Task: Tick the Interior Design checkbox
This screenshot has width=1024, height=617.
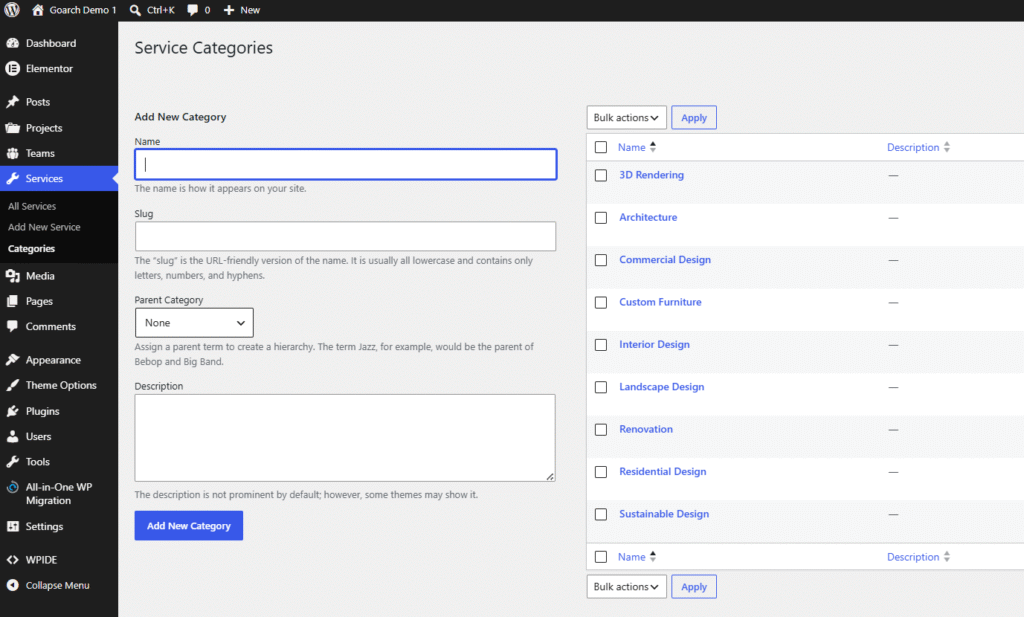Action: [601, 345]
